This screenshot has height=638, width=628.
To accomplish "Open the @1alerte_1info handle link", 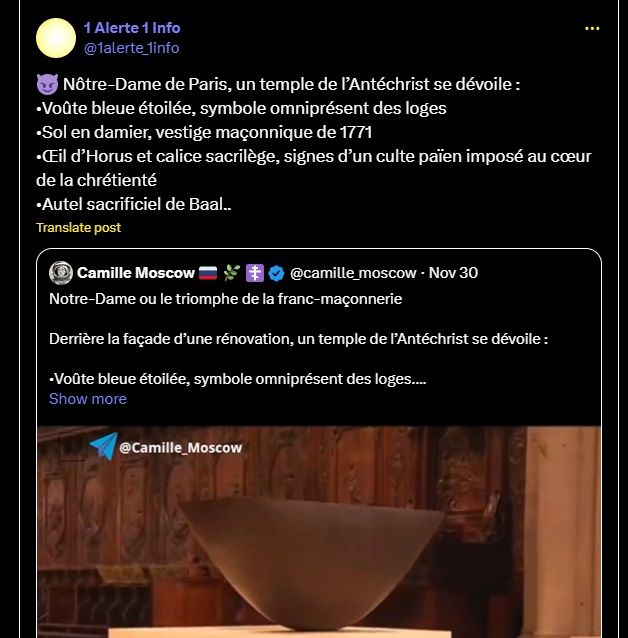I will [131, 48].
